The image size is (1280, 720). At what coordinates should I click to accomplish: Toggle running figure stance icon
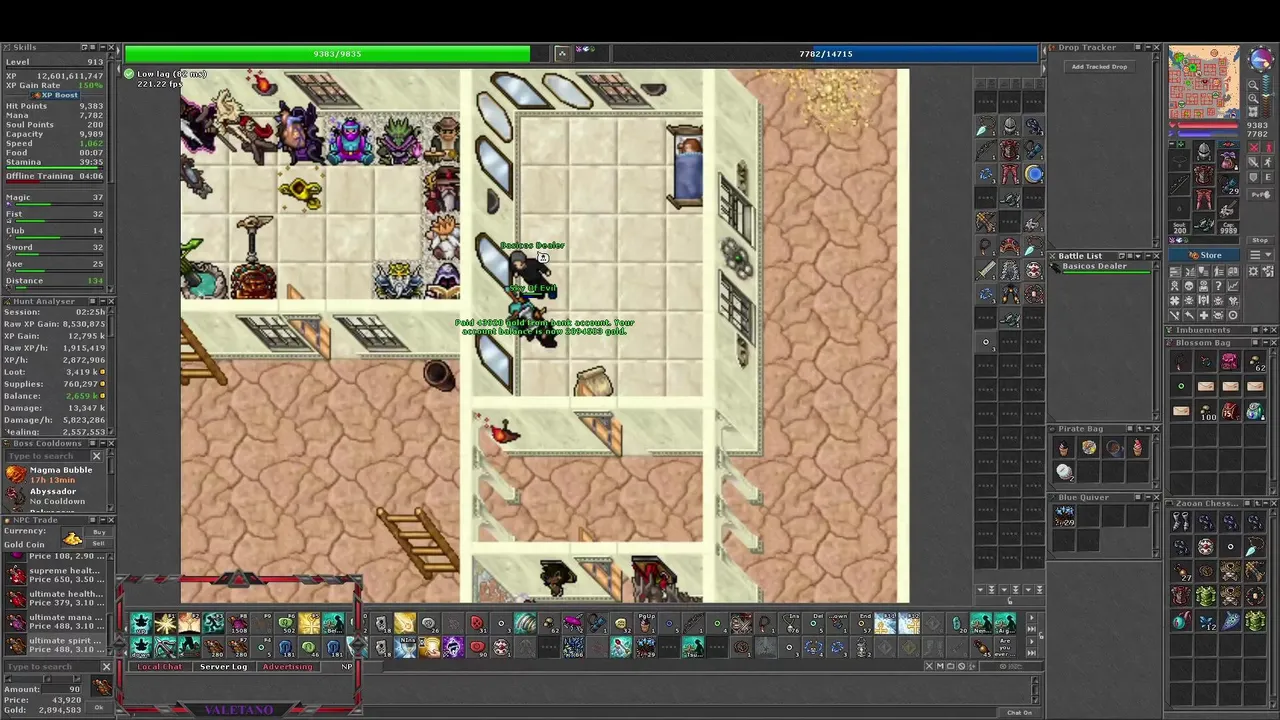point(1268,163)
